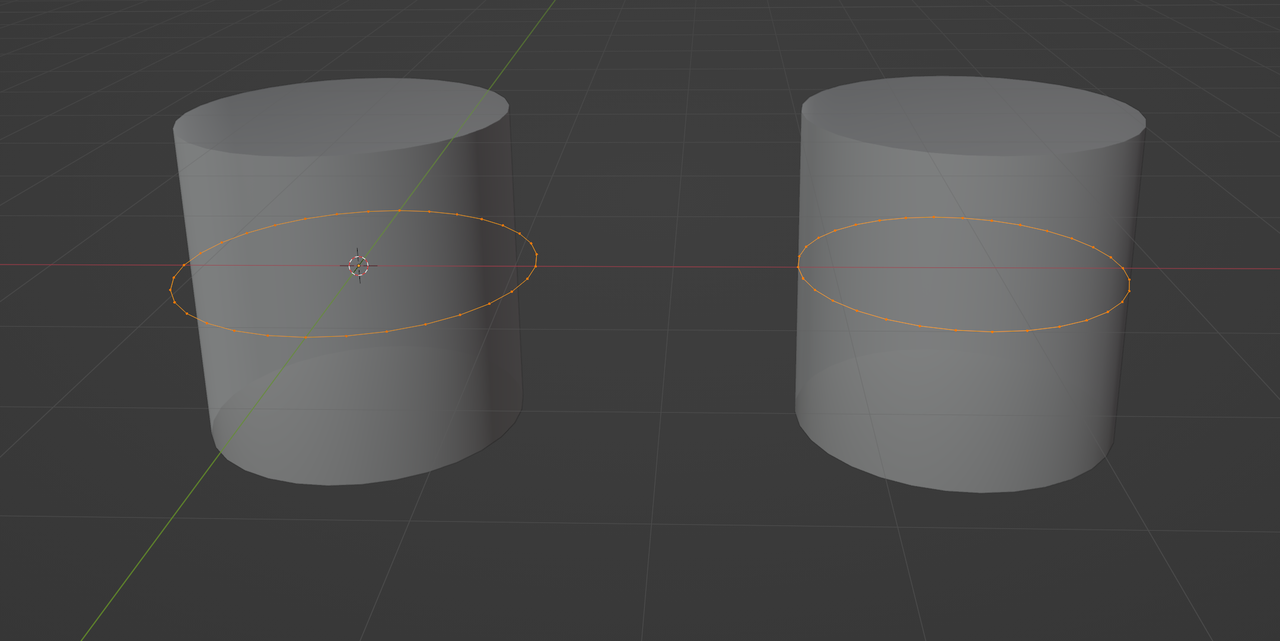Click the top face of right cylinder

tap(974, 114)
